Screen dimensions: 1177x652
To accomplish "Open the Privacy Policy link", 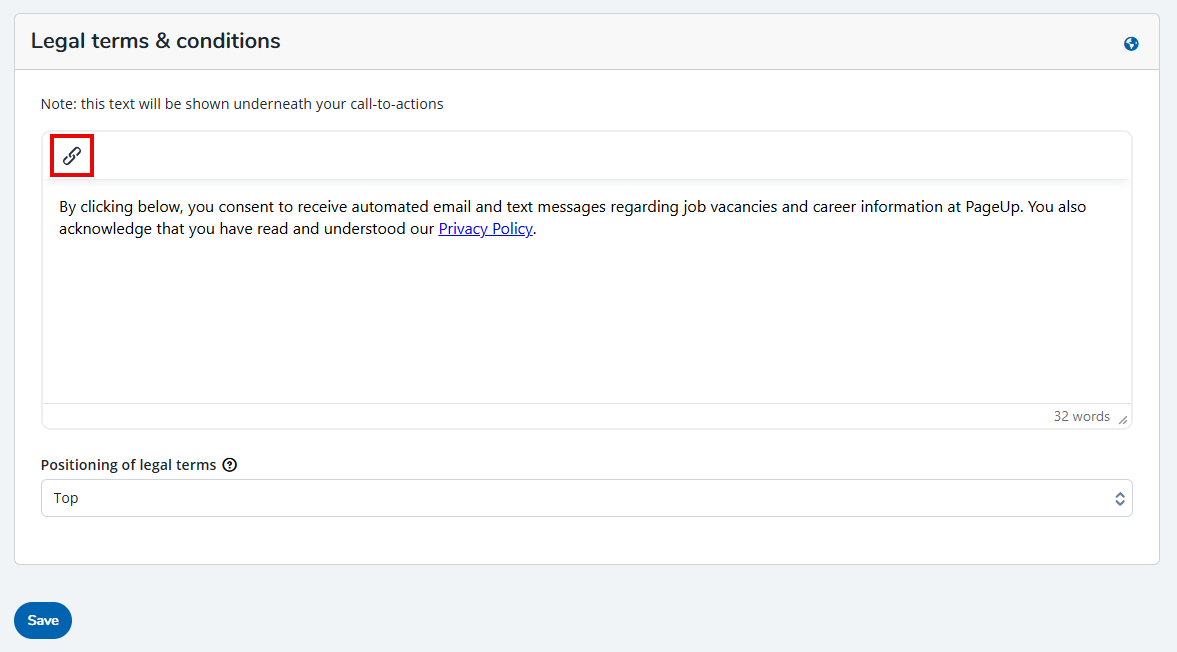I will point(485,229).
